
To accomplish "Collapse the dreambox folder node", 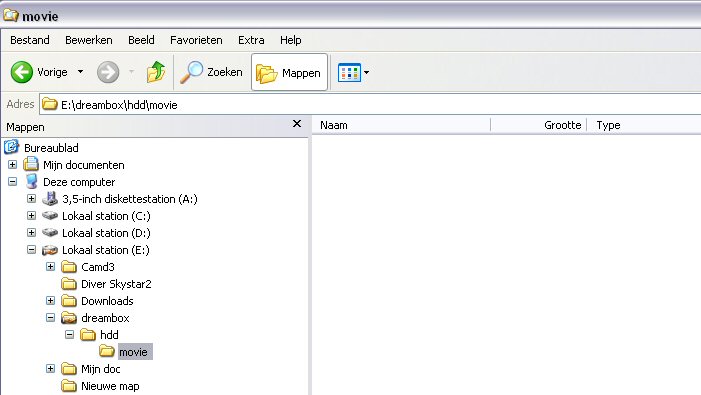I will [51, 317].
